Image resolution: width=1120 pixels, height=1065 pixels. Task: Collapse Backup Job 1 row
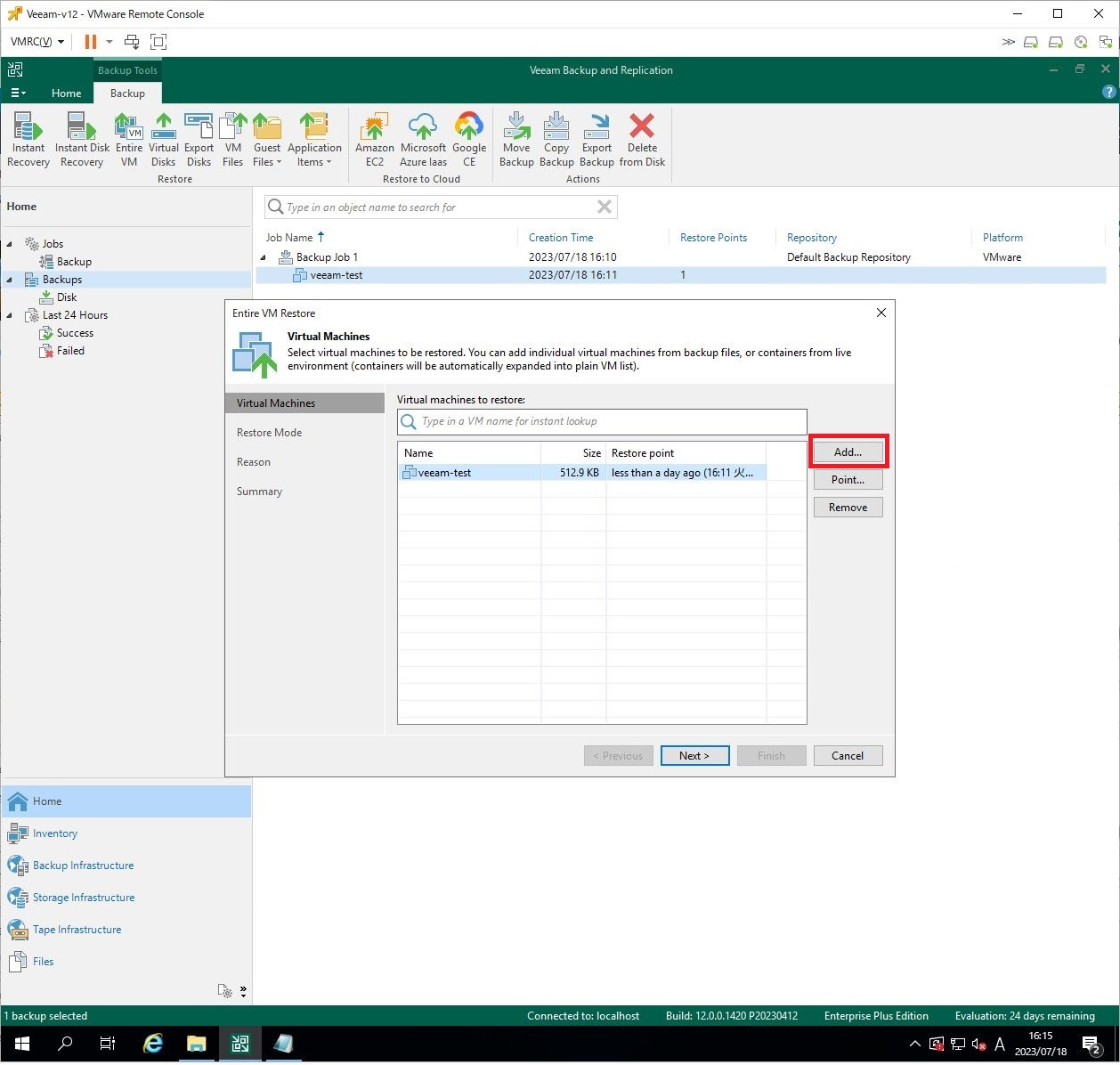coord(264,257)
